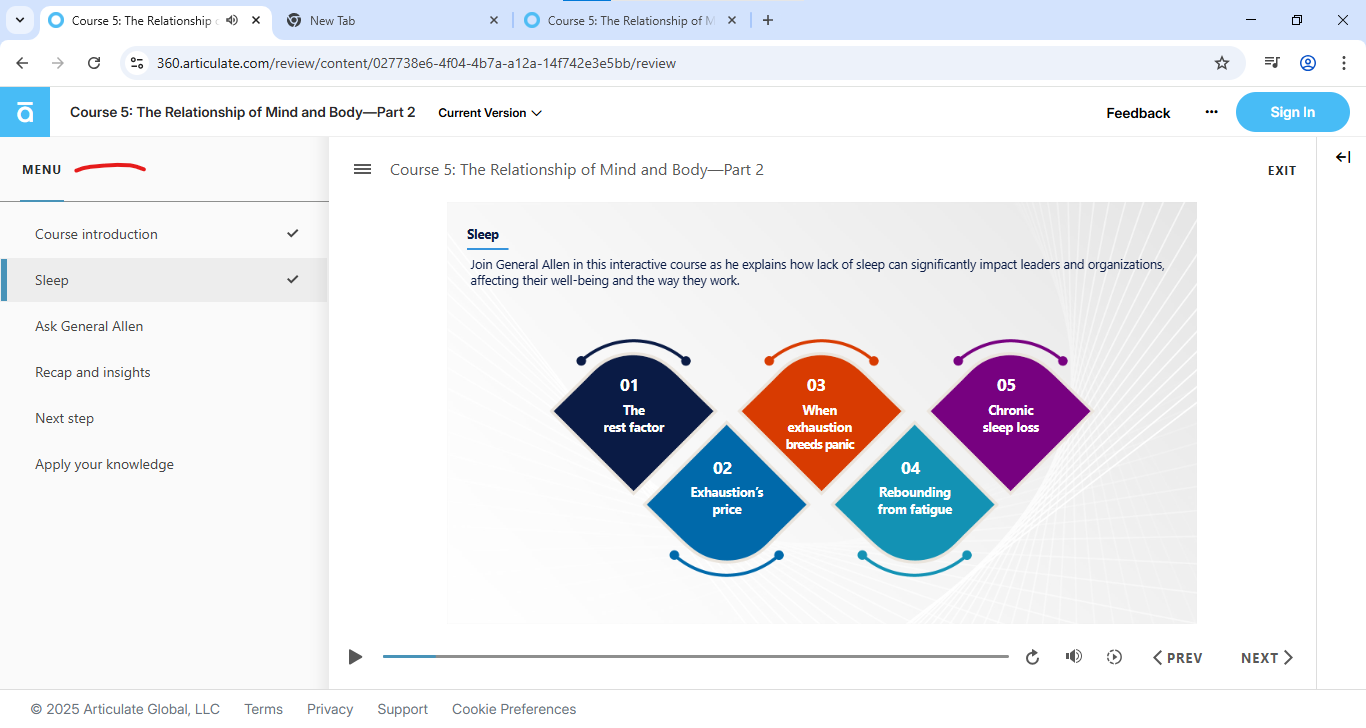Collapse the right sidebar panel arrow

coord(1343,157)
